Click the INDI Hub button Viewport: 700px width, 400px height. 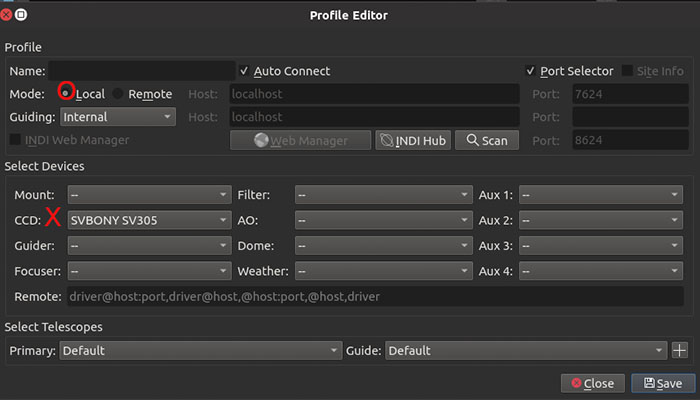(413, 141)
